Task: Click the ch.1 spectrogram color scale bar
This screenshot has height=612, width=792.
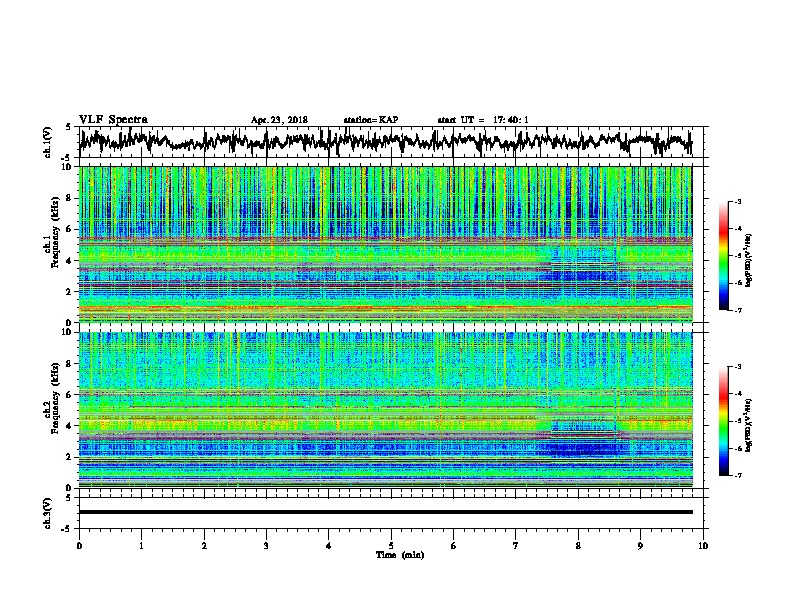Action: [x=723, y=256]
